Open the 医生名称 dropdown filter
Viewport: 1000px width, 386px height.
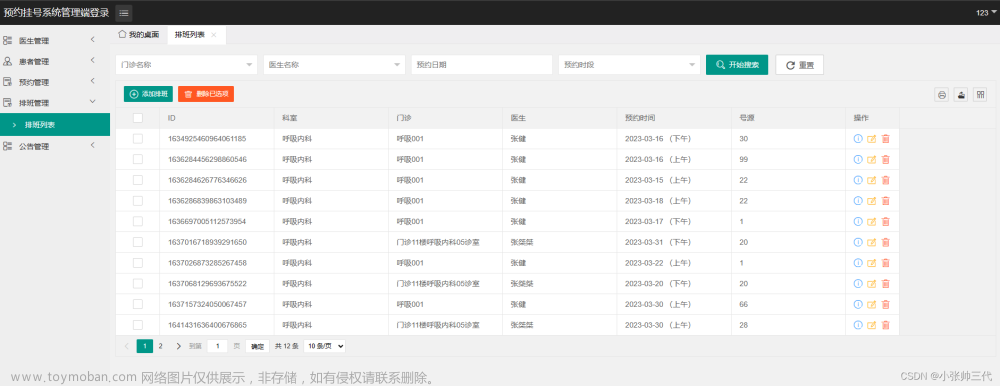(x=334, y=64)
